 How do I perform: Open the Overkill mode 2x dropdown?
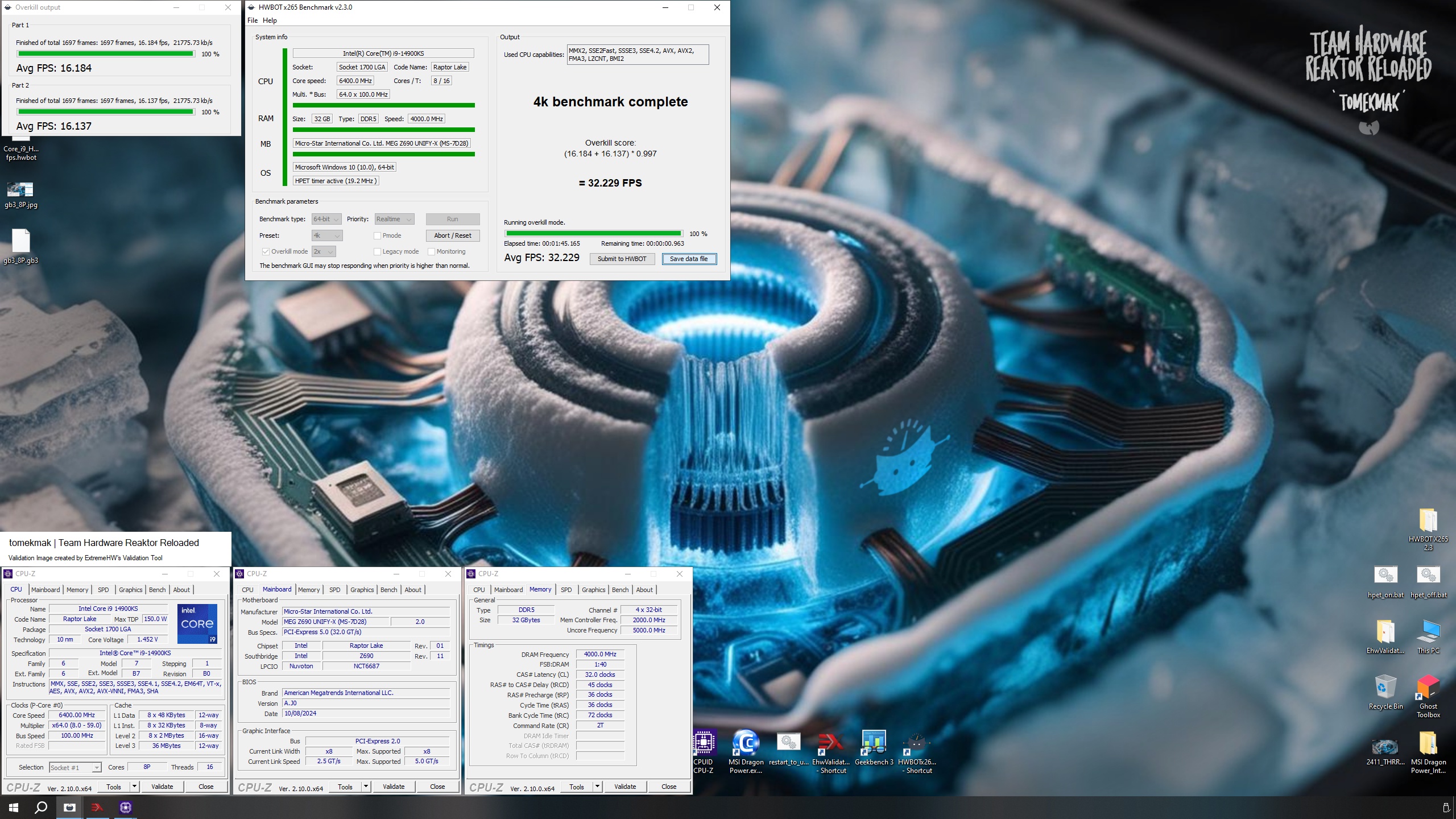point(324,251)
